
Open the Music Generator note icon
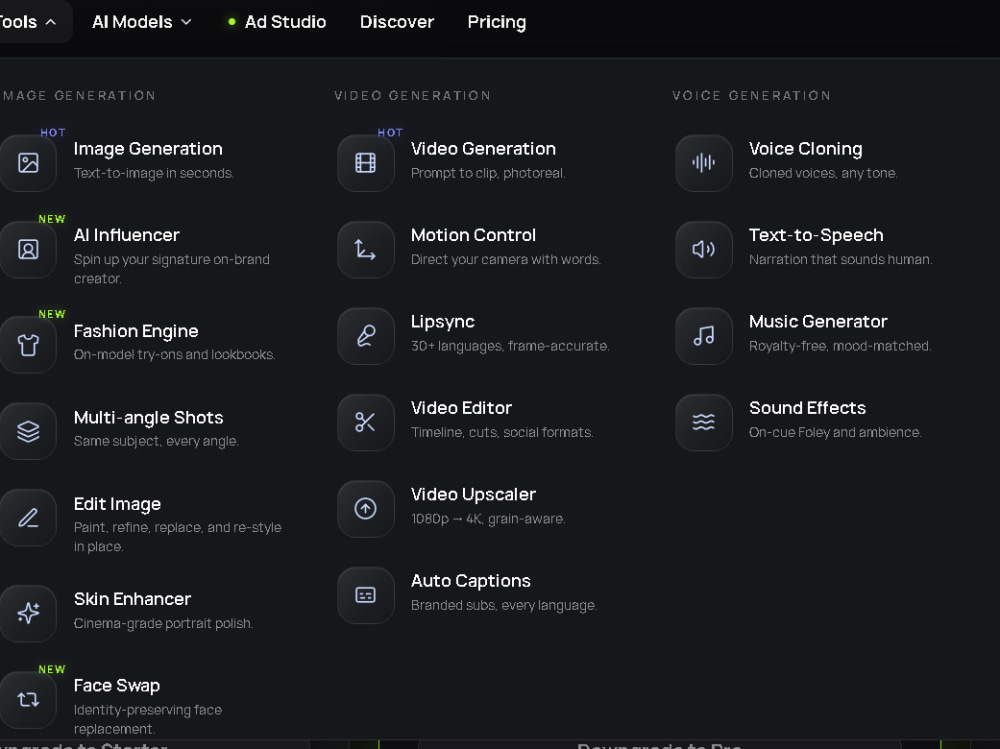pos(703,336)
